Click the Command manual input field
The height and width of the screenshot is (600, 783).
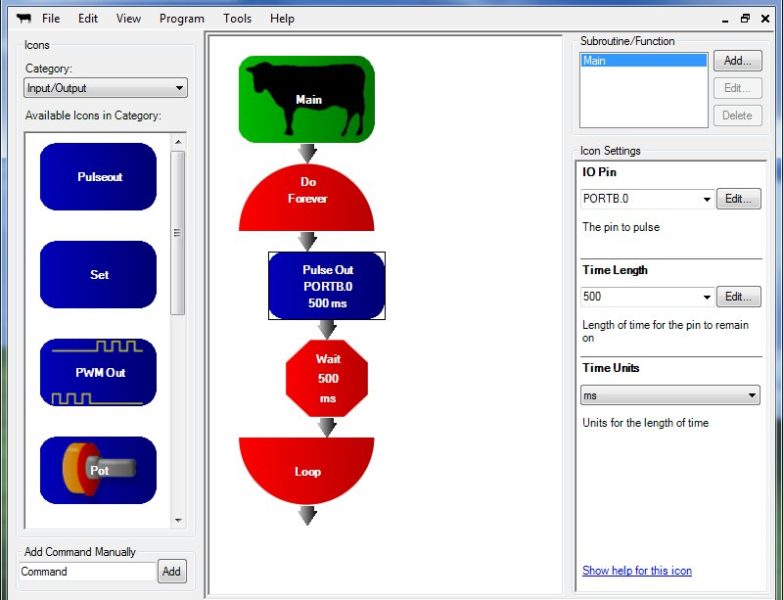[88, 572]
